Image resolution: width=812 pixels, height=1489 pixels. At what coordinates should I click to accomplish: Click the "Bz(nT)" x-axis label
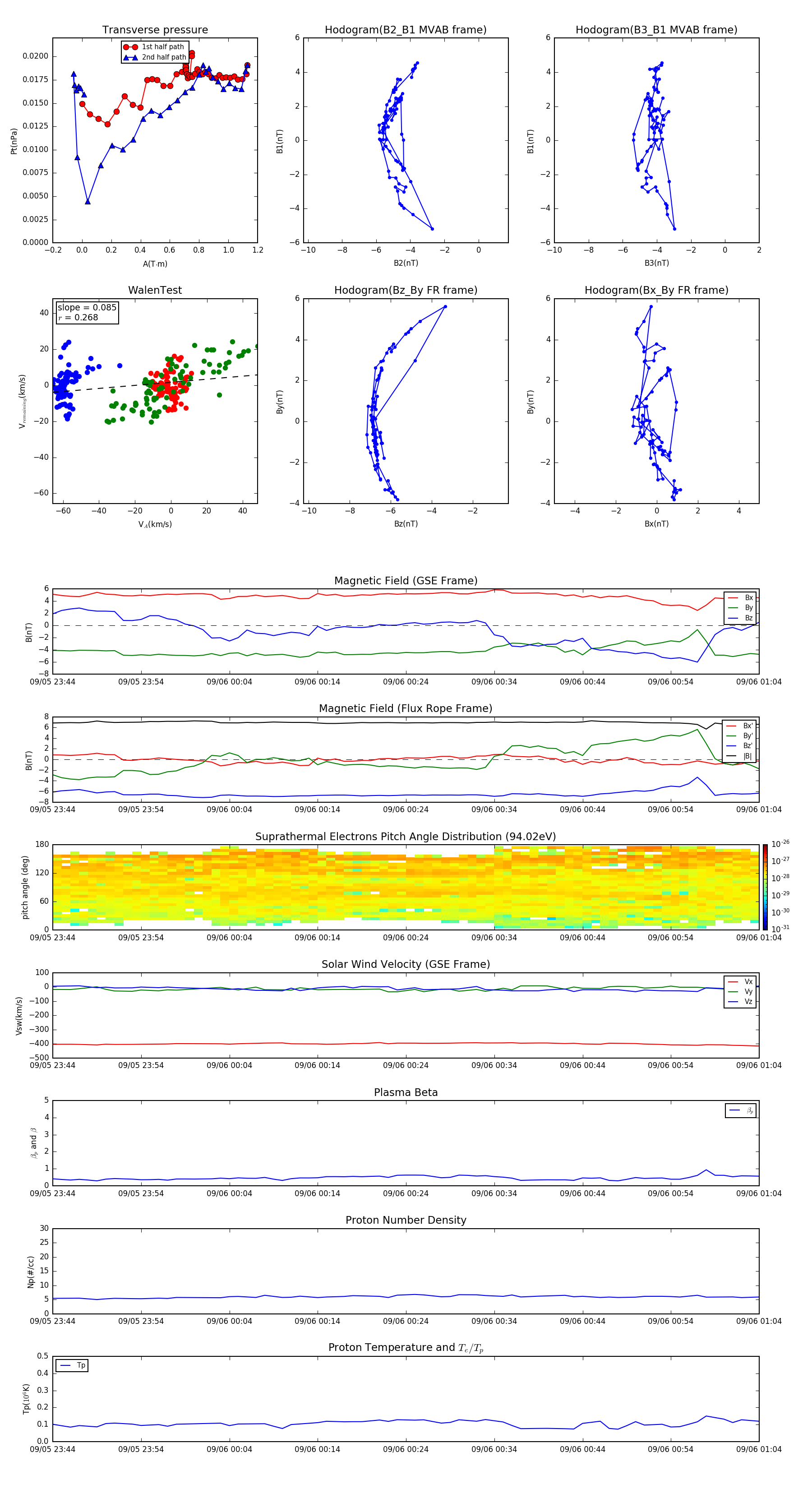pos(406,524)
